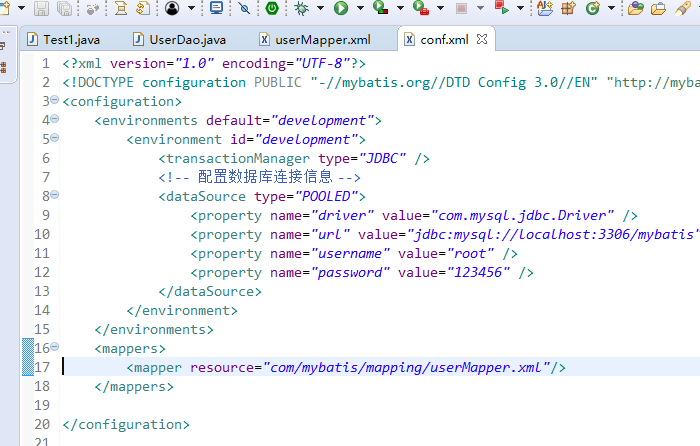Click the Open Type folder icon

[635, 9]
